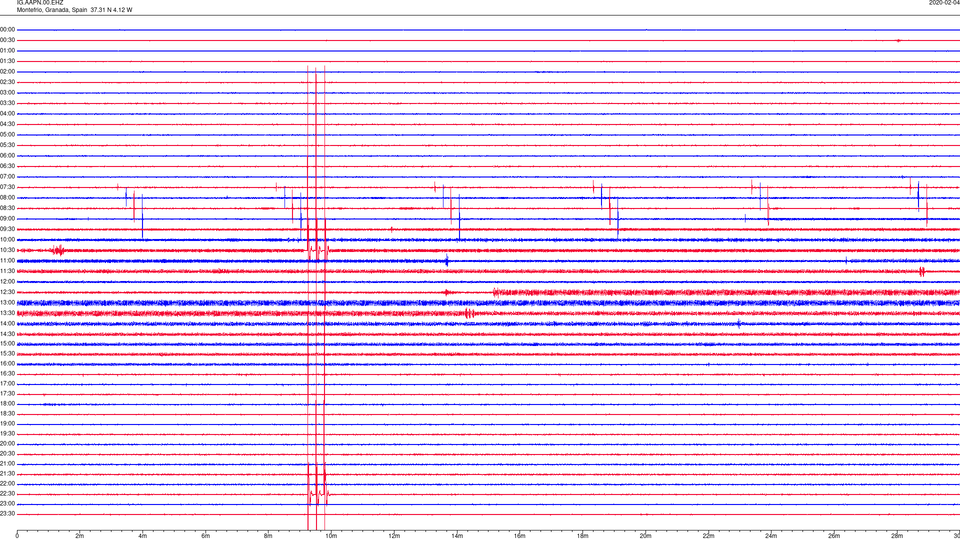Select the 13:30 trace time label

(8, 313)
